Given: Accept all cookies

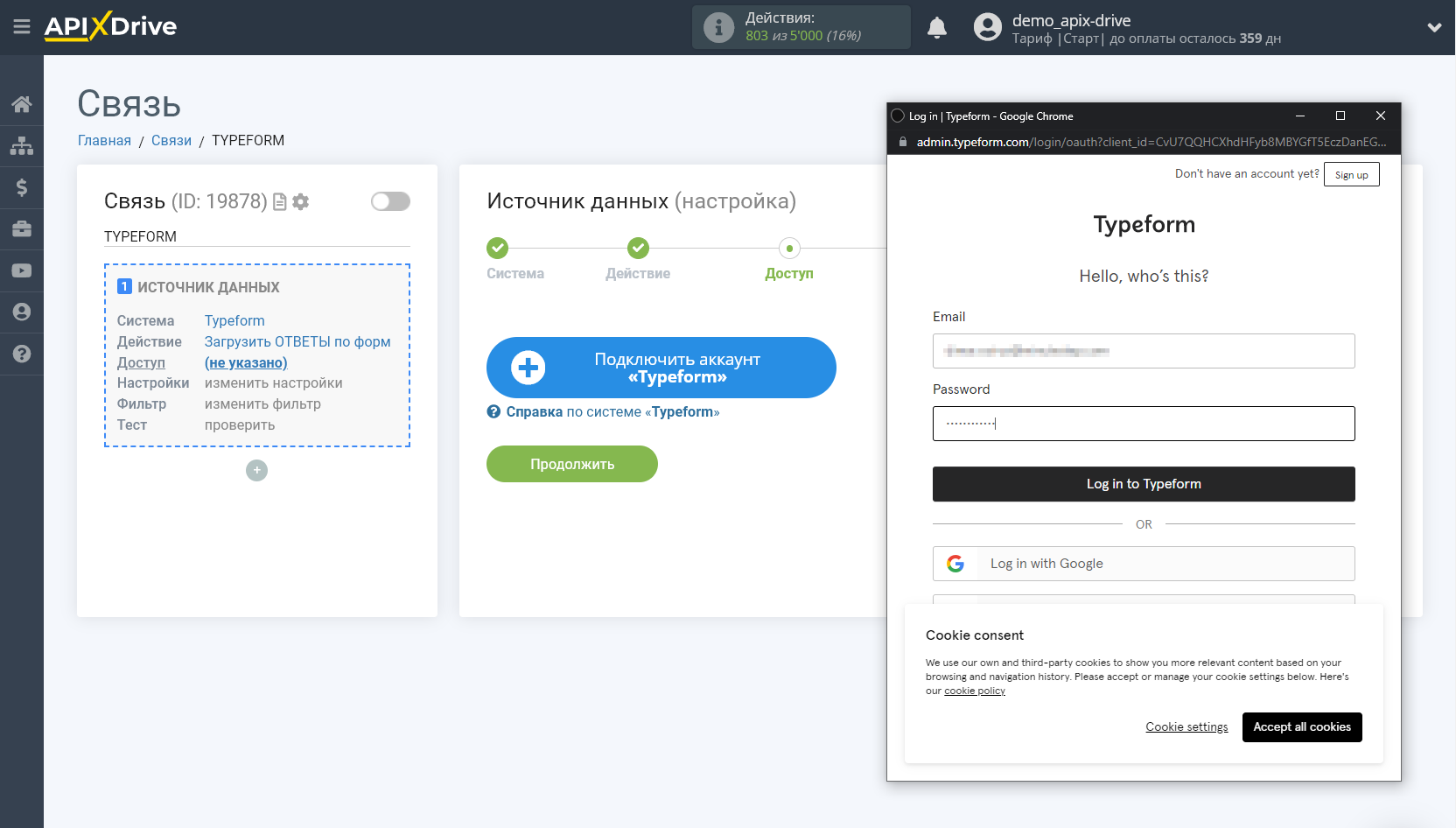Looking at the screenshot, I should click(1302, 727).
